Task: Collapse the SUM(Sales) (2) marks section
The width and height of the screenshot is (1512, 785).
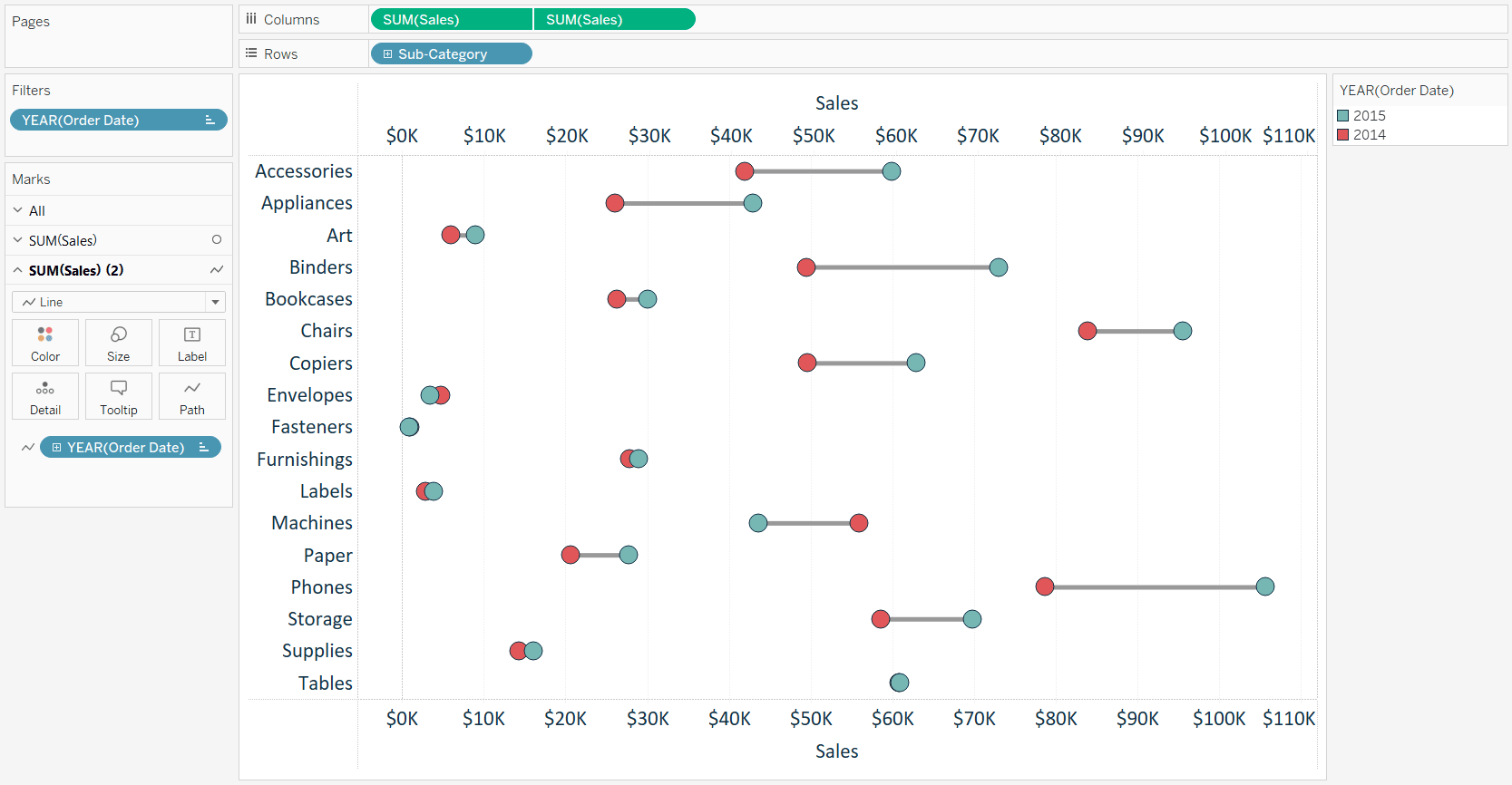Action: click(17, 270)
